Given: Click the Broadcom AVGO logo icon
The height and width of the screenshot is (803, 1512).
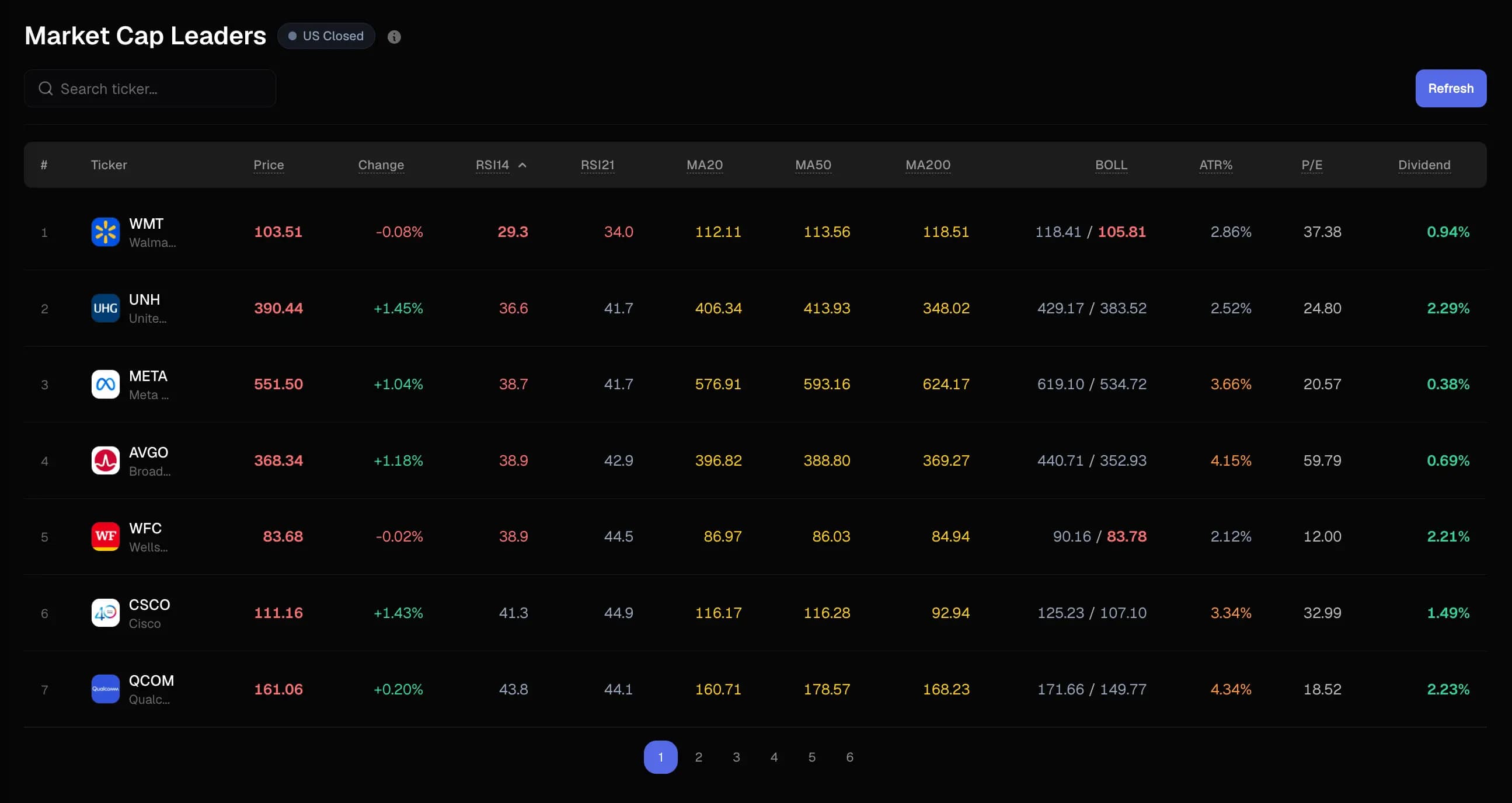Looking at the screenshot, I should [106, 460].
